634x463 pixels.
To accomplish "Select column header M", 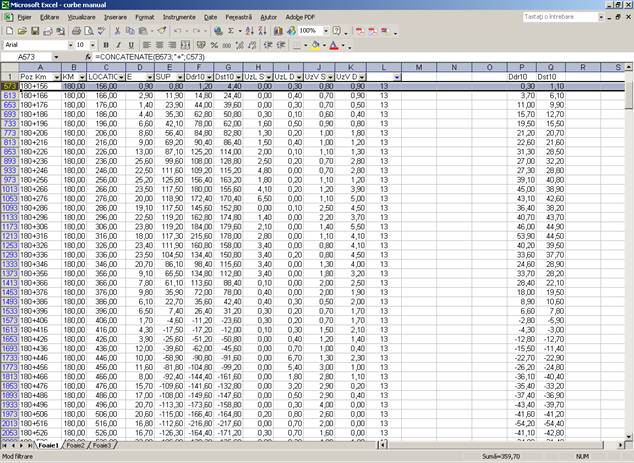I will point(417,67).
